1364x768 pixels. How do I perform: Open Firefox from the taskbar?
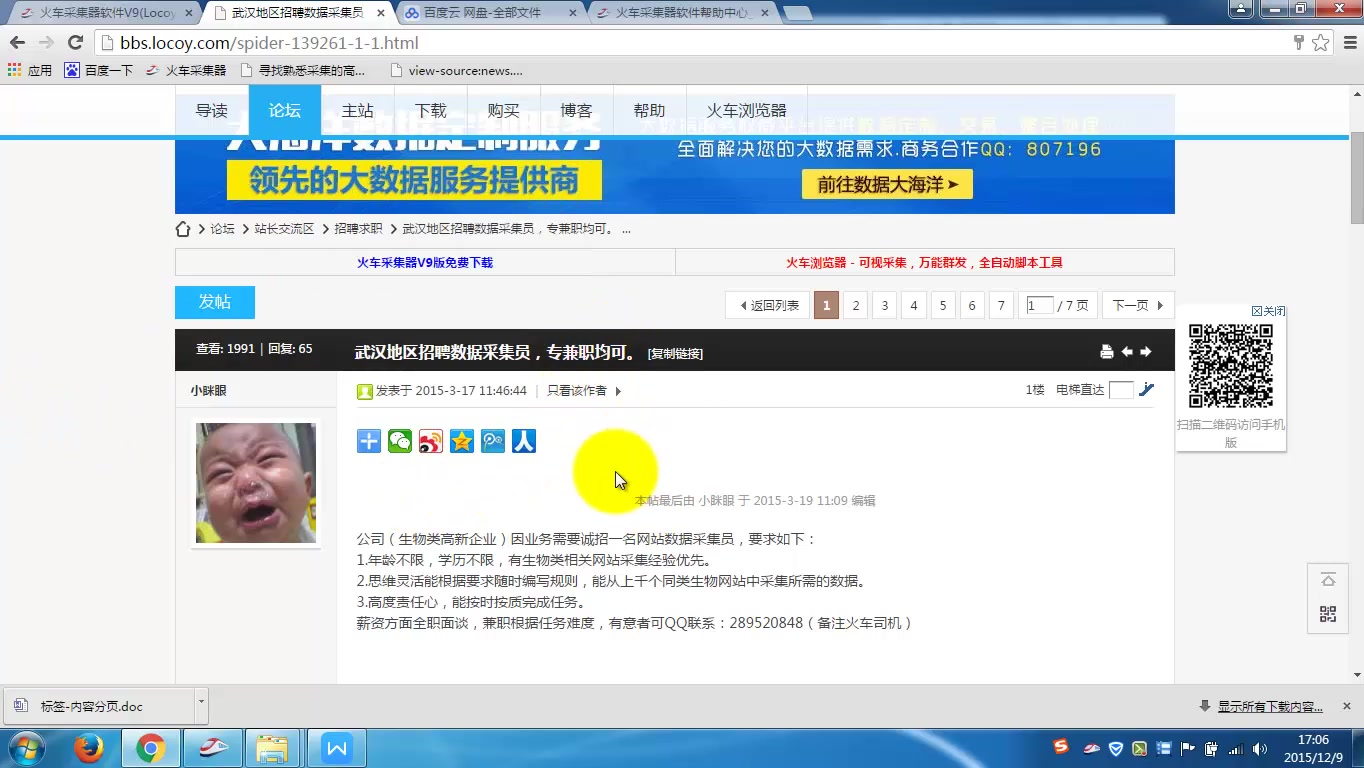click(89, 748)
